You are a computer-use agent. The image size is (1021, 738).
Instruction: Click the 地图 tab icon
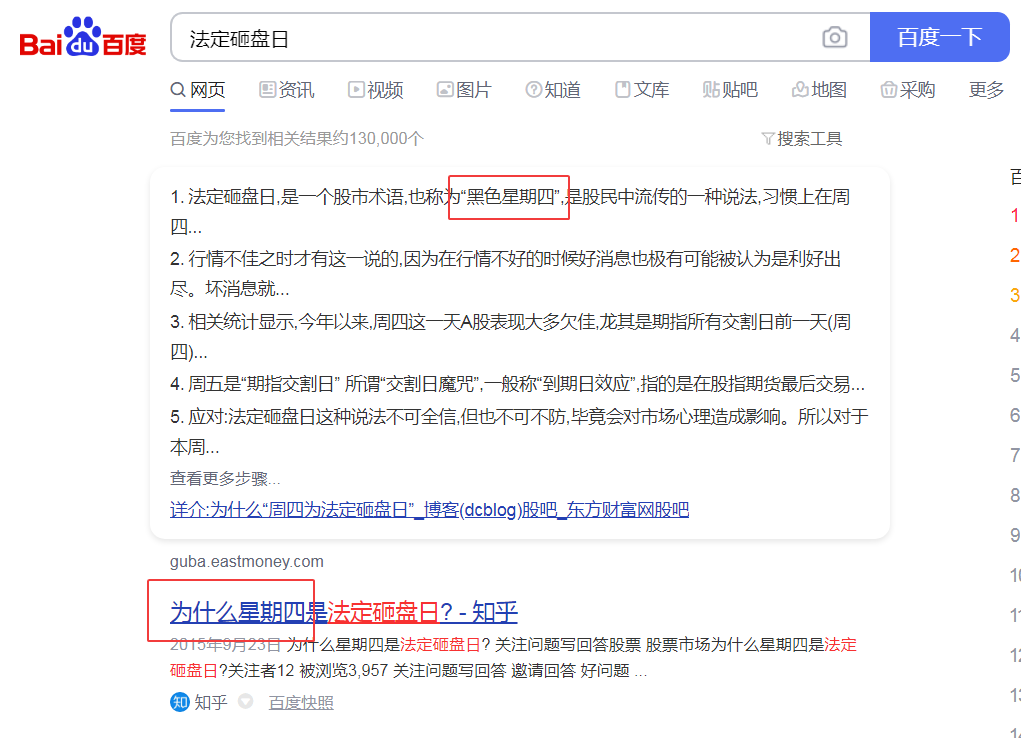800,89
